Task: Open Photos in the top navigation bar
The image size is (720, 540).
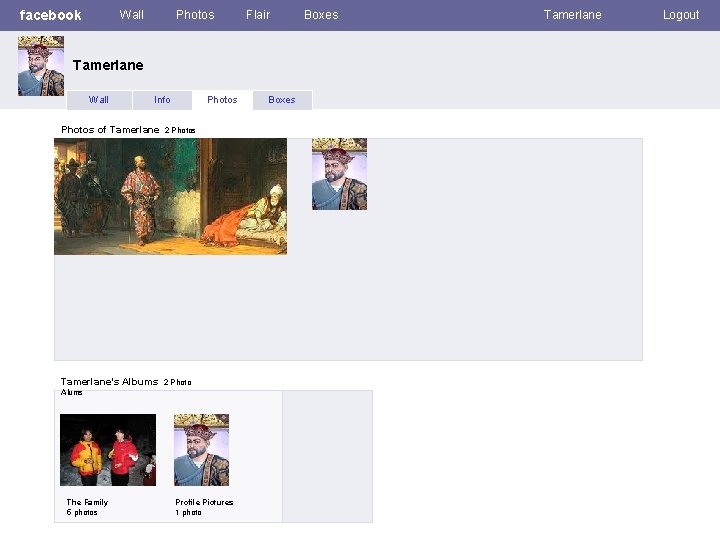Action: (x=195, y=15)
